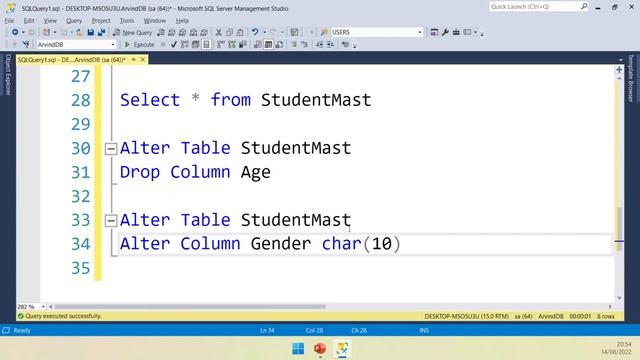Viewport: 640px width, 360px height.
Task: Click the Undo arrow icon
Action: pos(255,32)
